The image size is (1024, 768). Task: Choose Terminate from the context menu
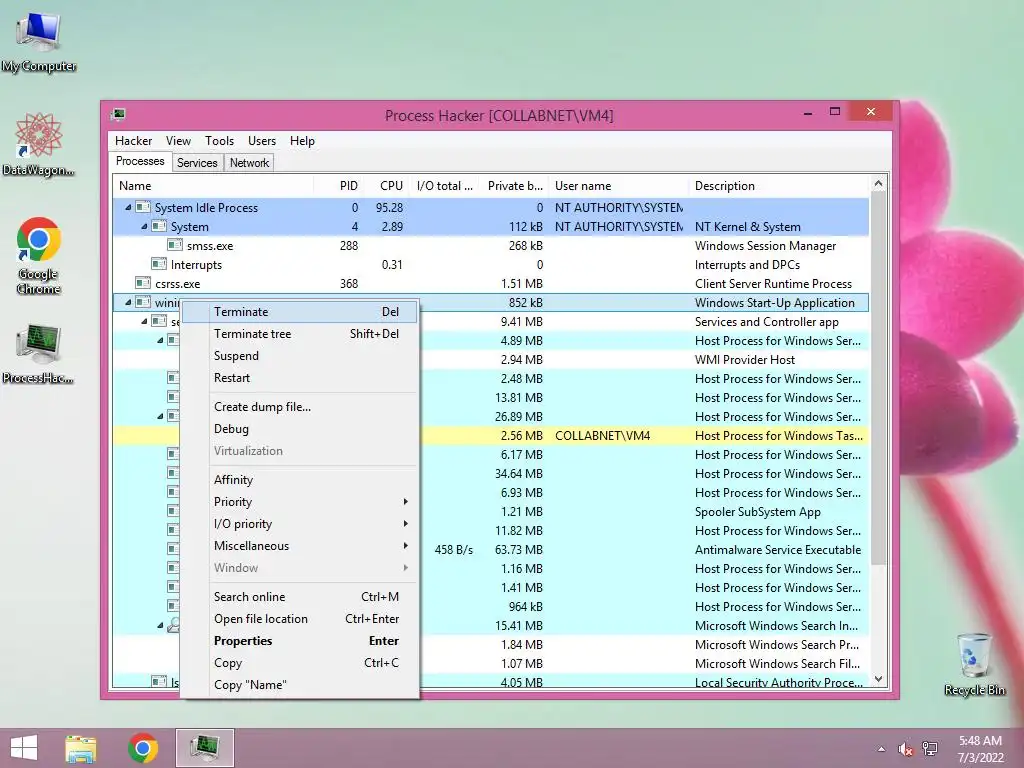299,312
